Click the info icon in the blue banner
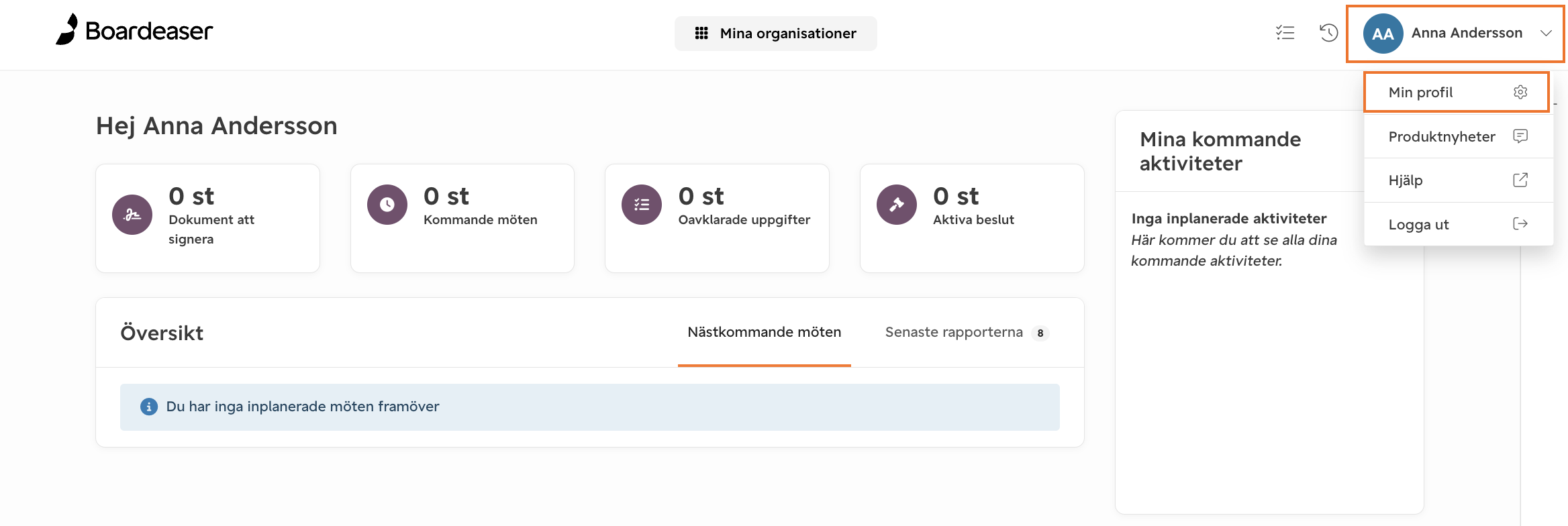The height and width of the screenshot is (526, 1568). pyautogui.click(x=149, y=407)
